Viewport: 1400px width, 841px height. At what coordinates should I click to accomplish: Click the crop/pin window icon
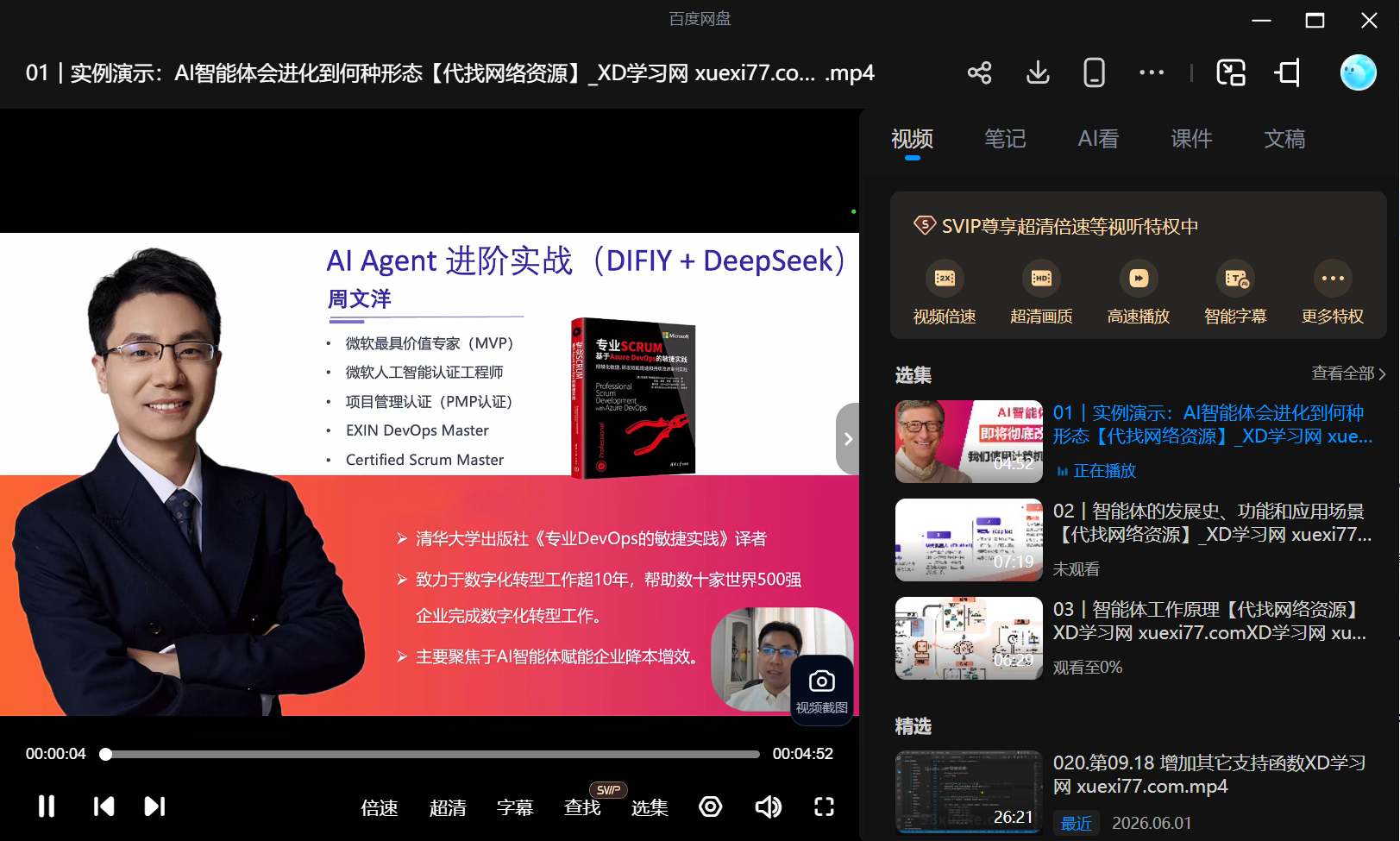coord(1288,72)
